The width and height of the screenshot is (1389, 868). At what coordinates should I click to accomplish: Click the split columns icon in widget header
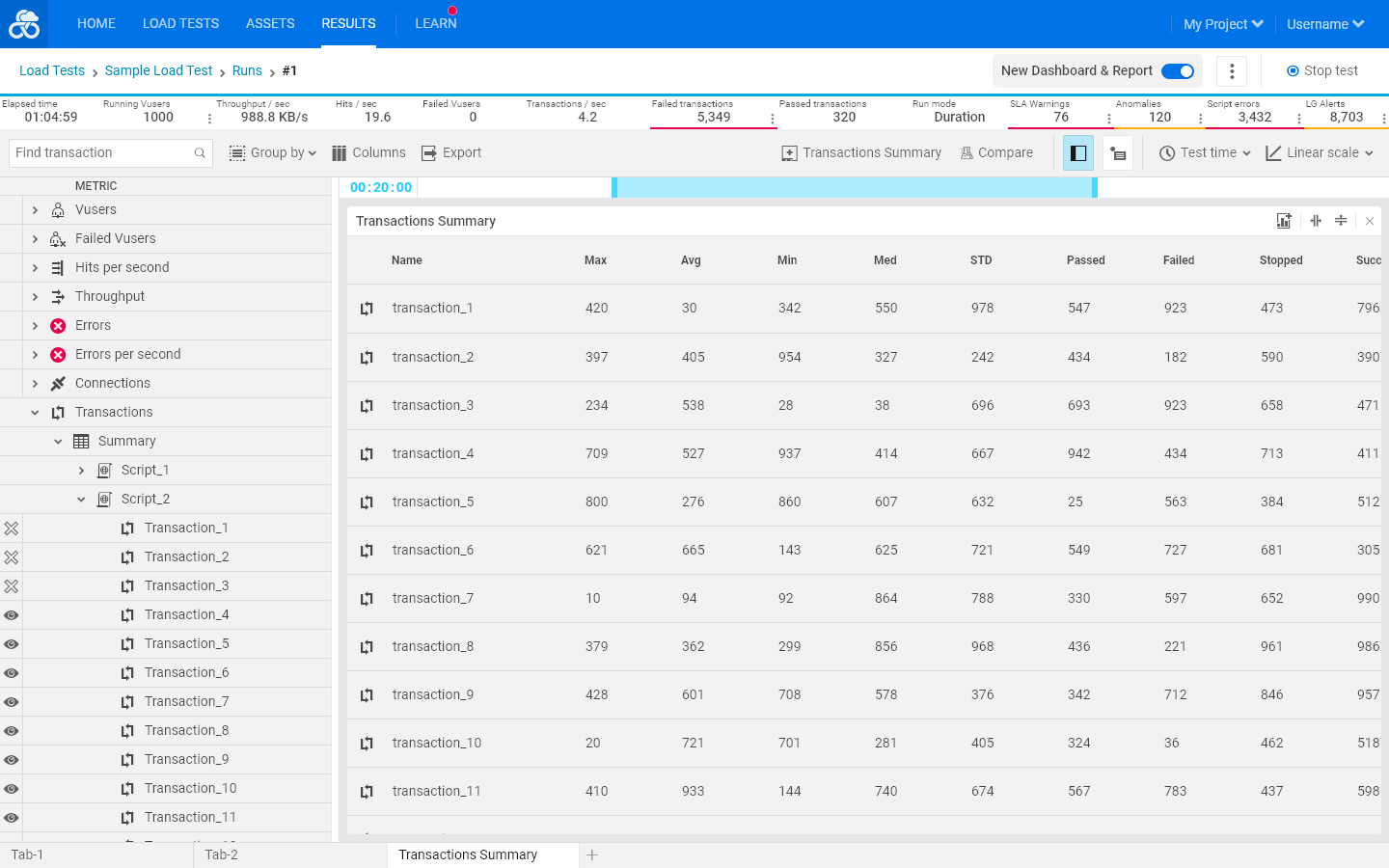(x=1316, y=221)
